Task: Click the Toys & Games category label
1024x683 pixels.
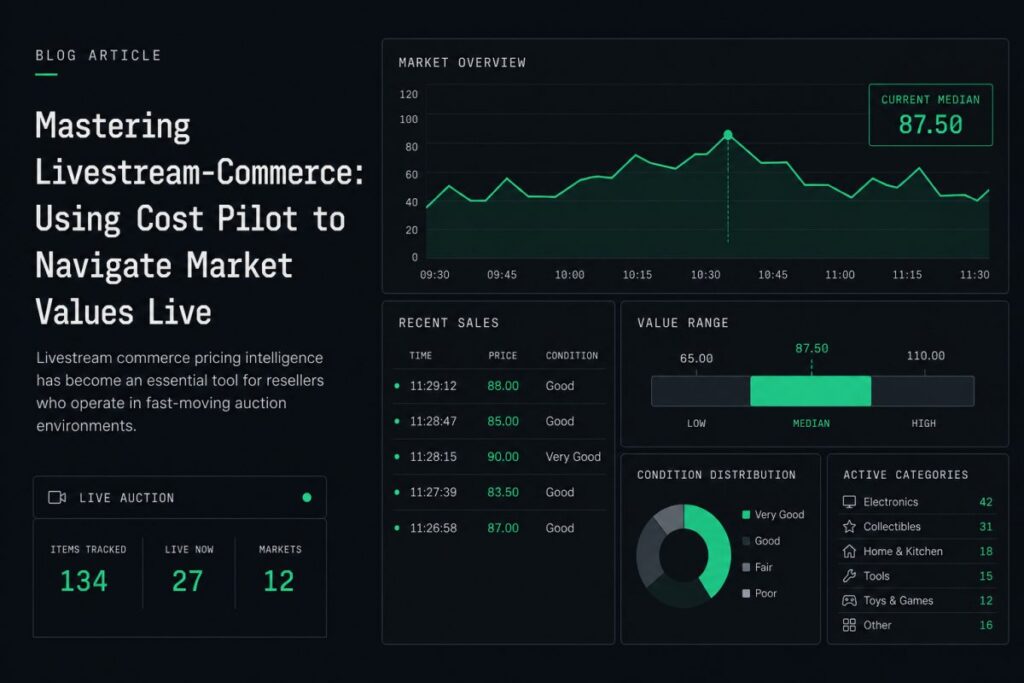Action: pyautogui.click(x=898, y=601)
